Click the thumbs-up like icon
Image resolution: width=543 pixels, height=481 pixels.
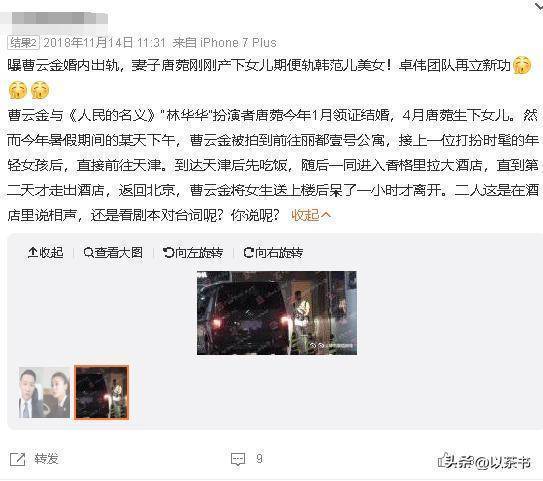click(444, 459)
